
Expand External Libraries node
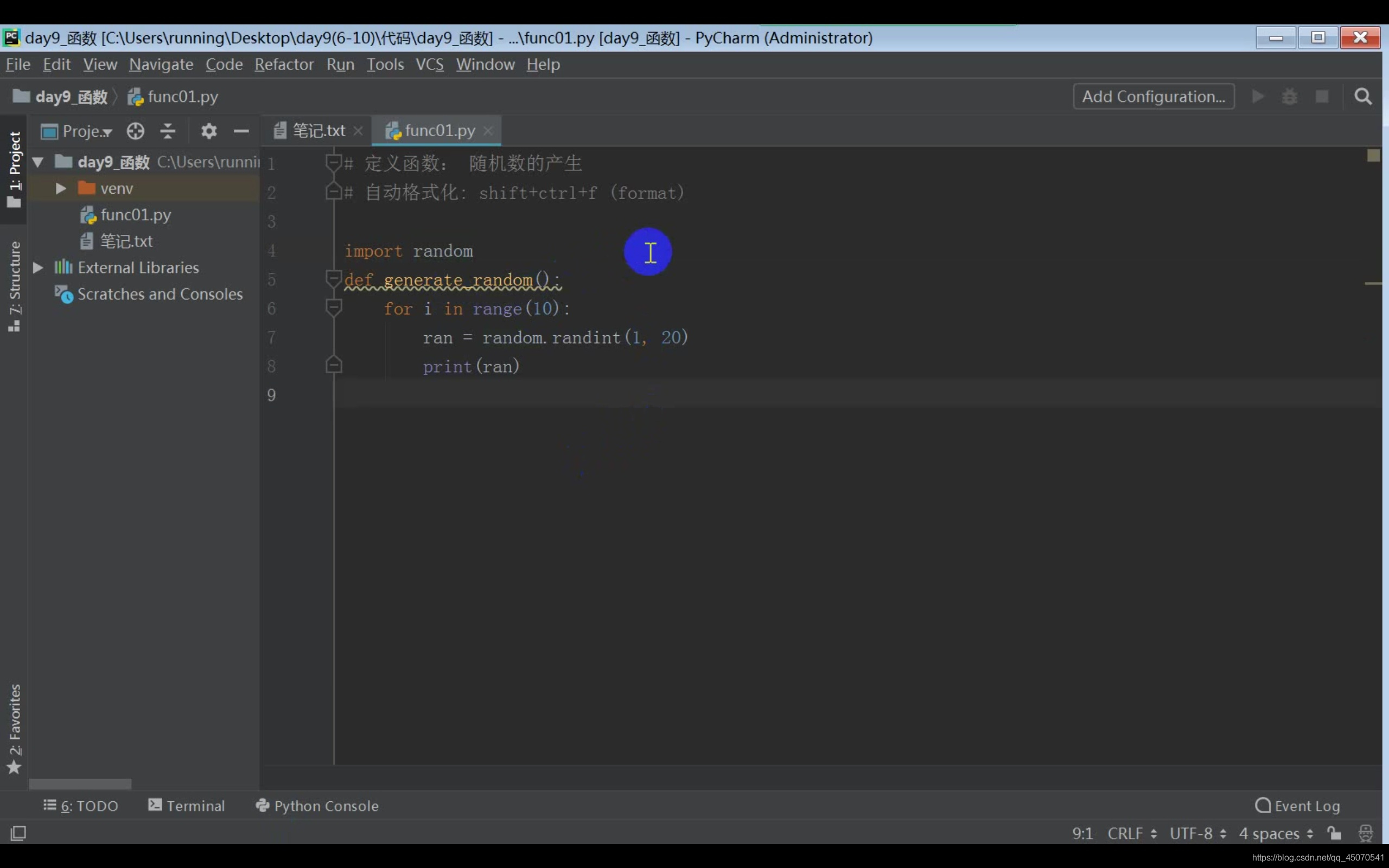38,267
